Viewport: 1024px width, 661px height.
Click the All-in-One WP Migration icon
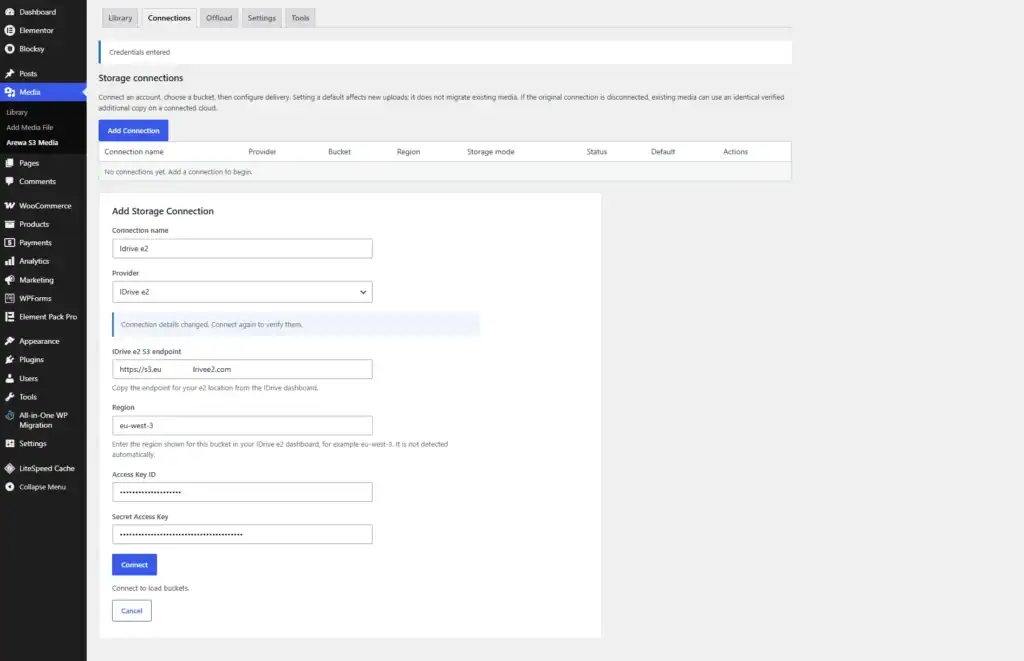pos(10,415)
